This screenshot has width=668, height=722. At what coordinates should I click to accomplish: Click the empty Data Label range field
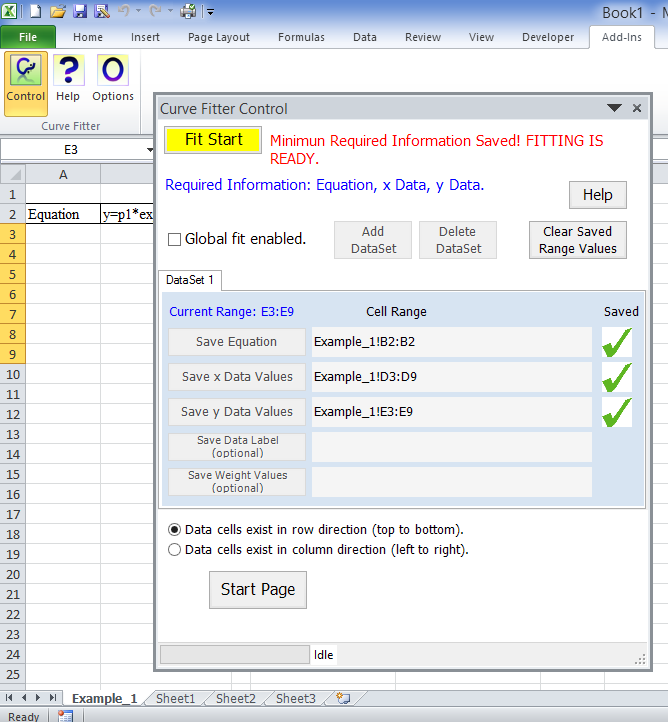(452, 447)
